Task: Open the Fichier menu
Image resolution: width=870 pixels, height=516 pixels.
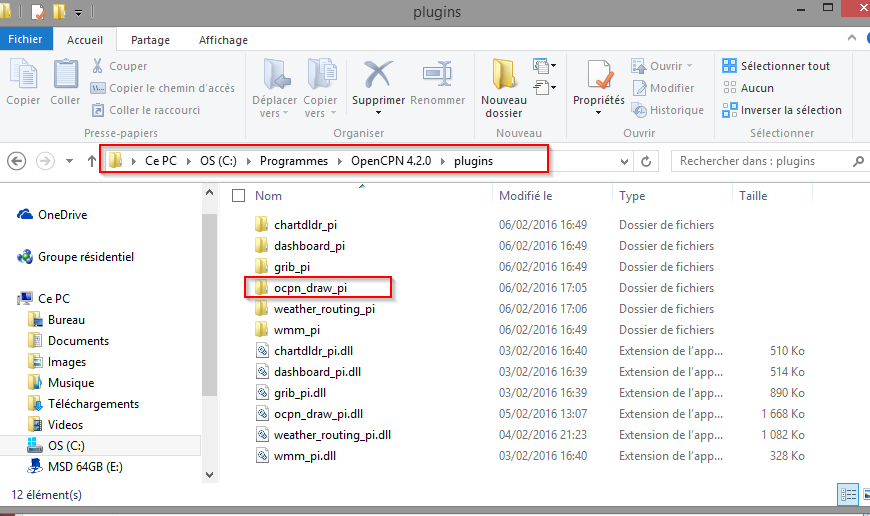Action: pos(26,39)
